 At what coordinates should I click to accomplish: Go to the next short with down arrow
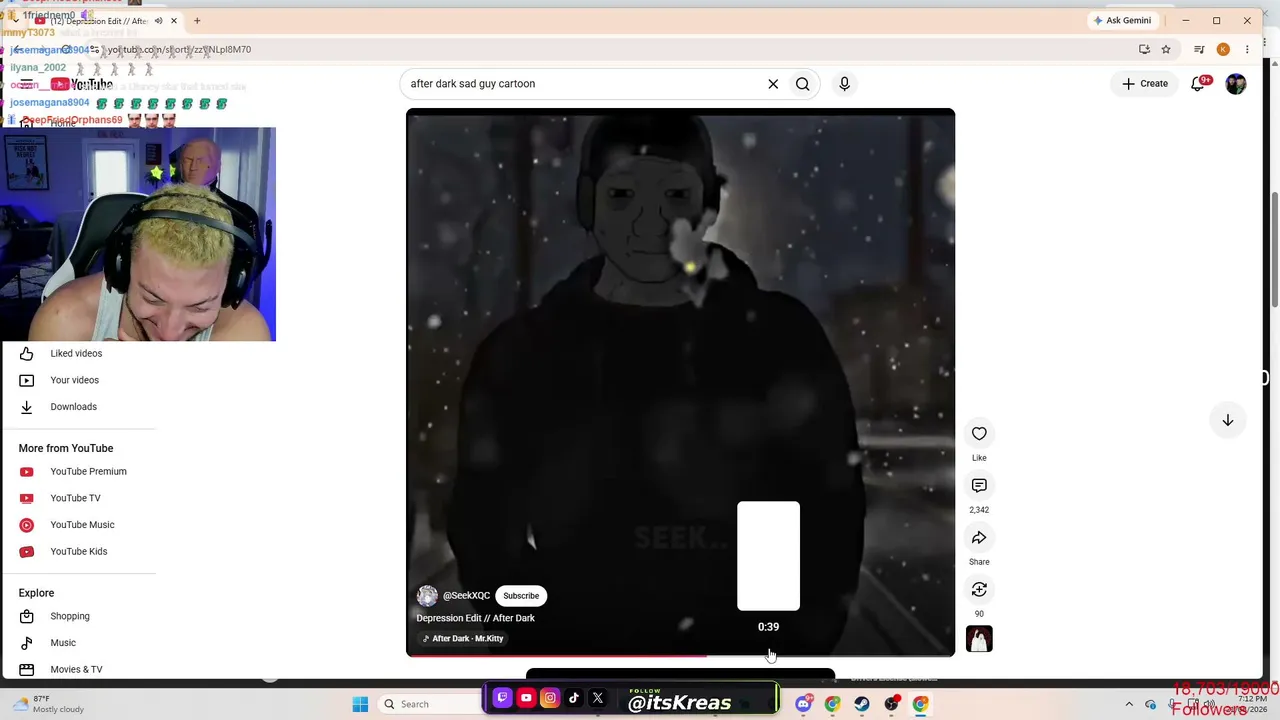tap(1228, 420)
